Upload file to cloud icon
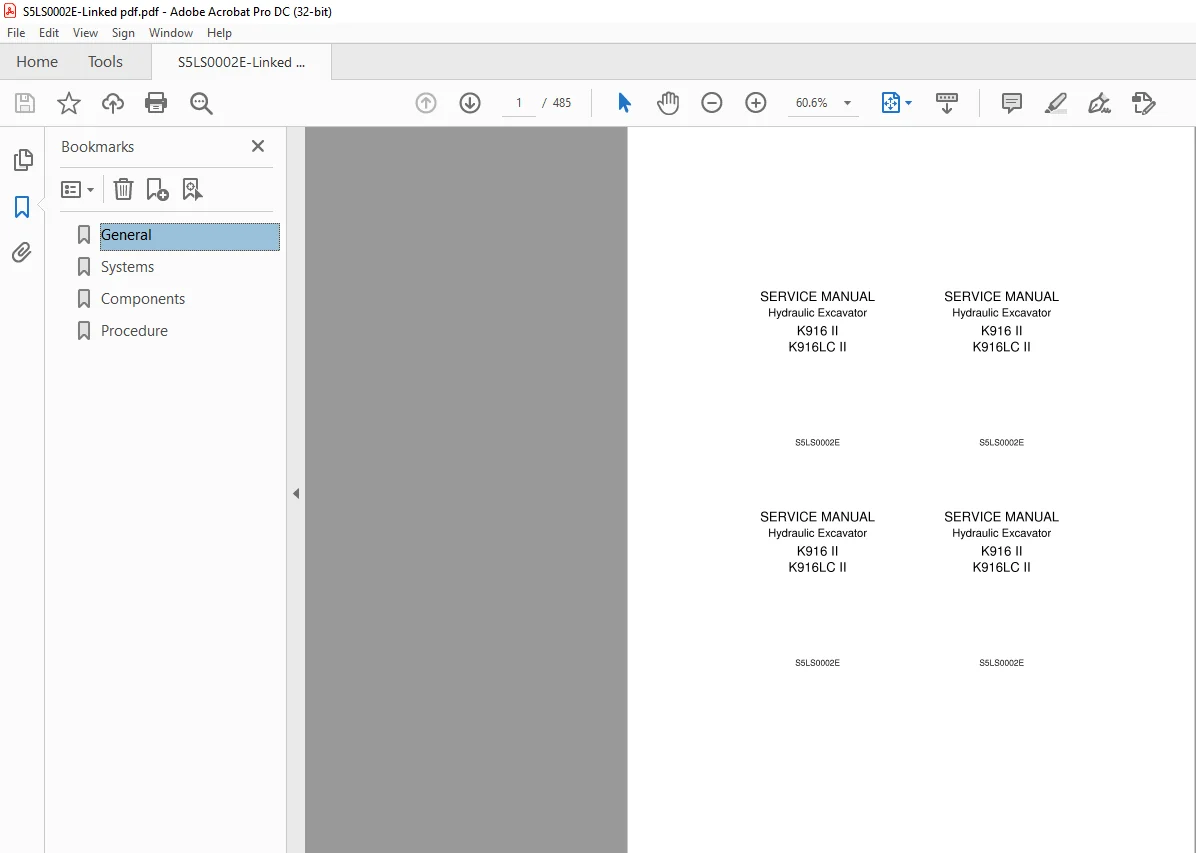Screen dimensions: 1196x853 pyautogui.click(x=113, y=103)
